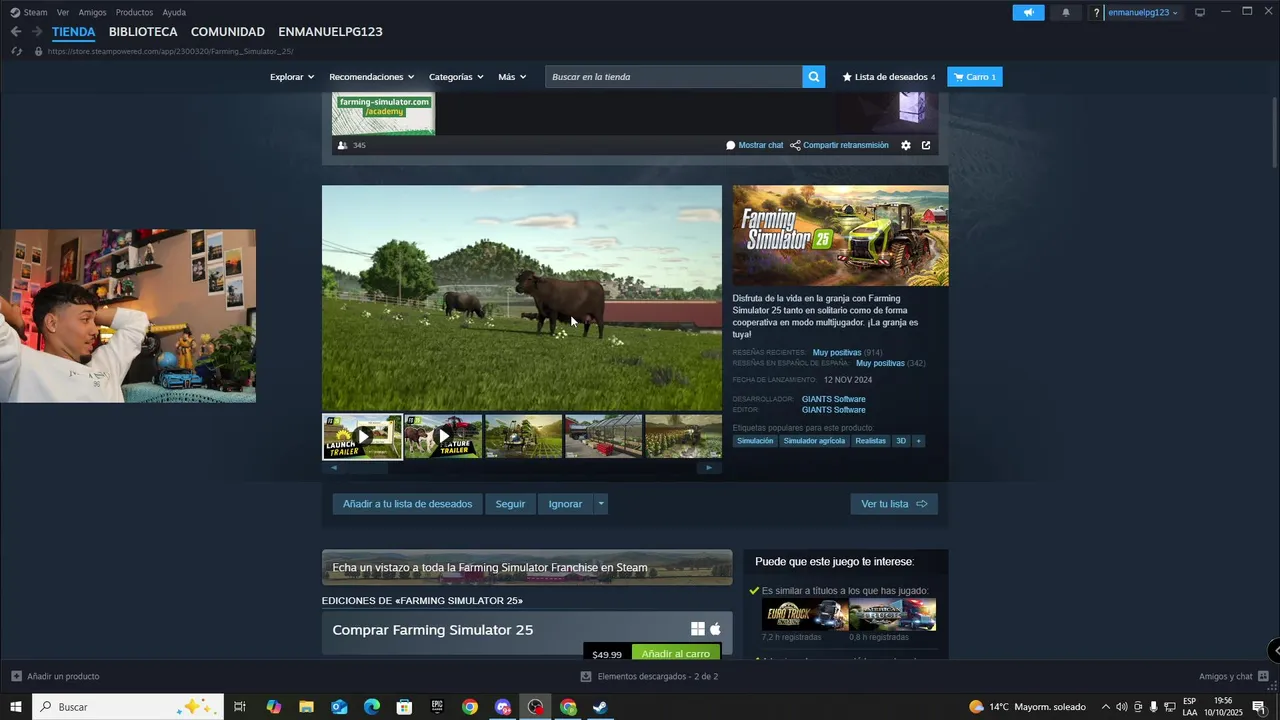This screenshot has width=1280, height=720.
Task: Click the Apple platform icon in the purchase box
Action: click(x=715, y=629)
